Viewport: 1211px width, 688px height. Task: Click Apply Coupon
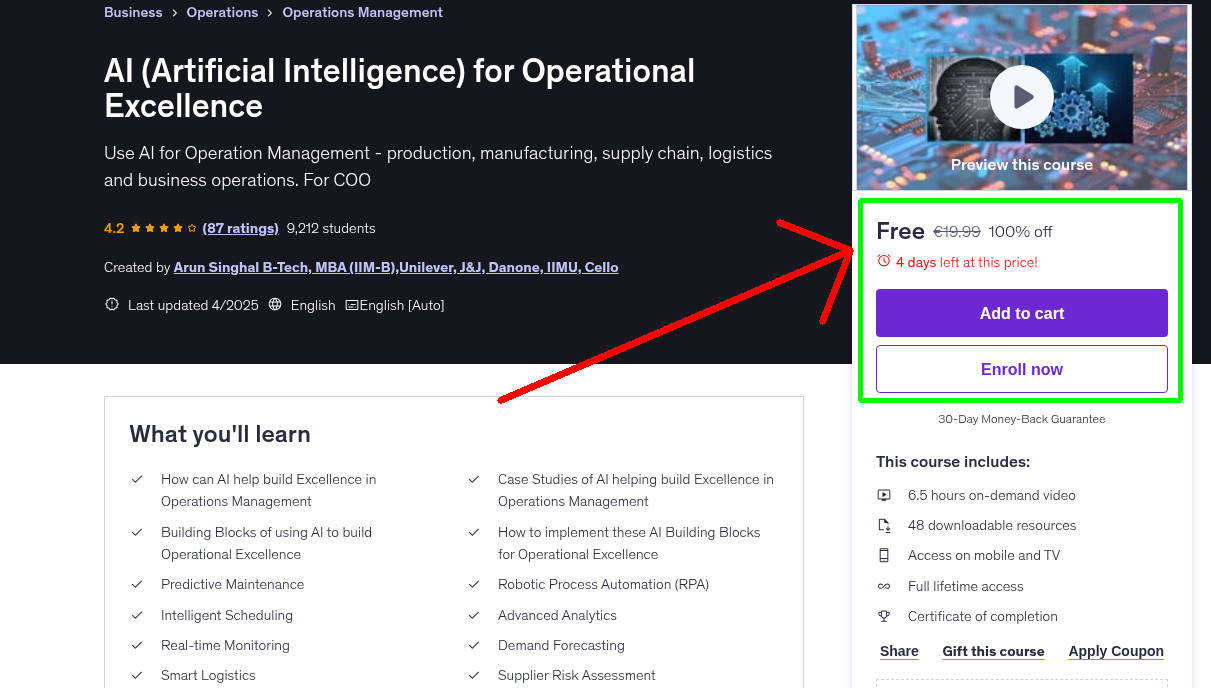[x=1116, y=651]
